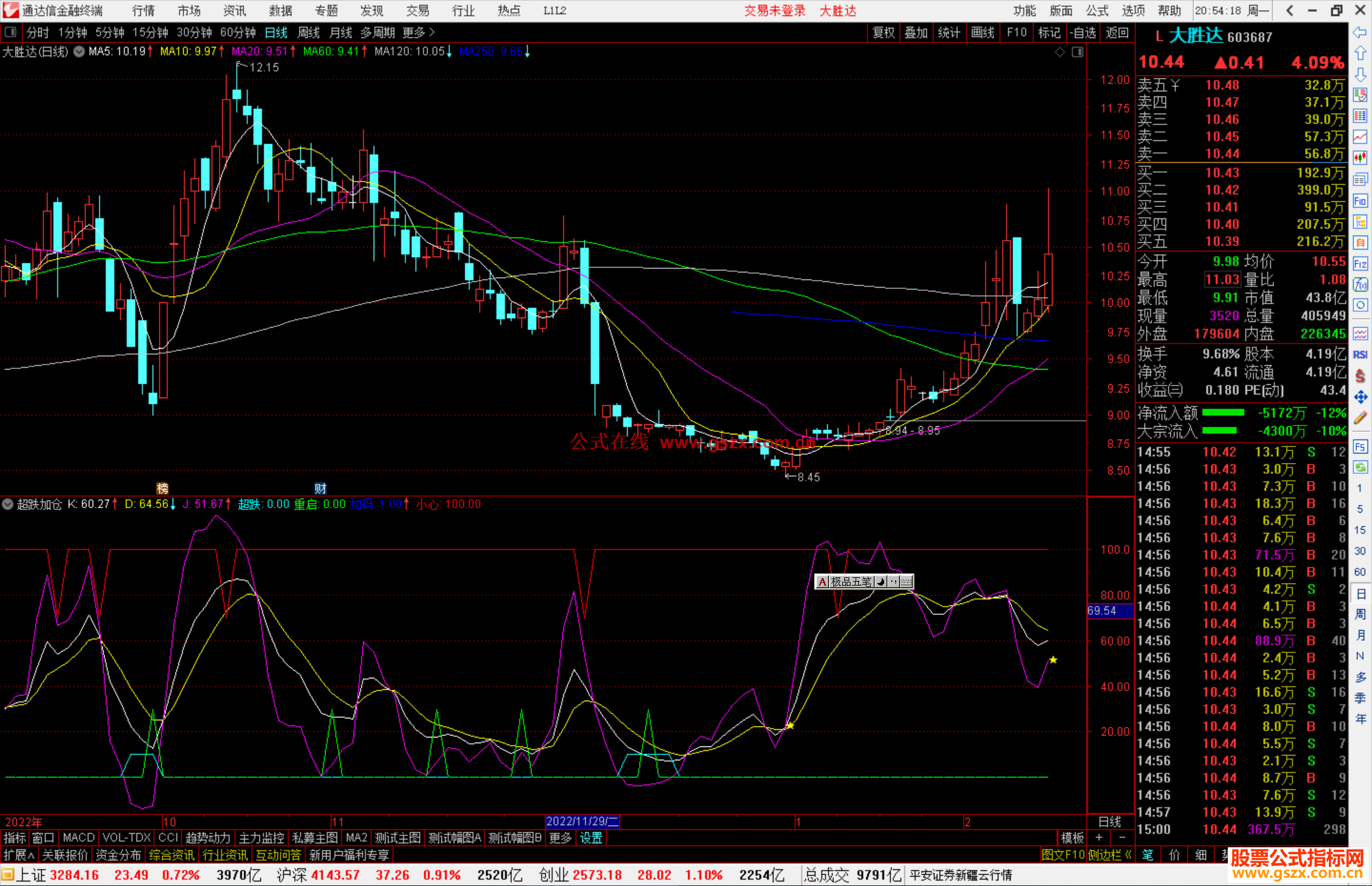Select the MACD indicator tab

(78, 838)
